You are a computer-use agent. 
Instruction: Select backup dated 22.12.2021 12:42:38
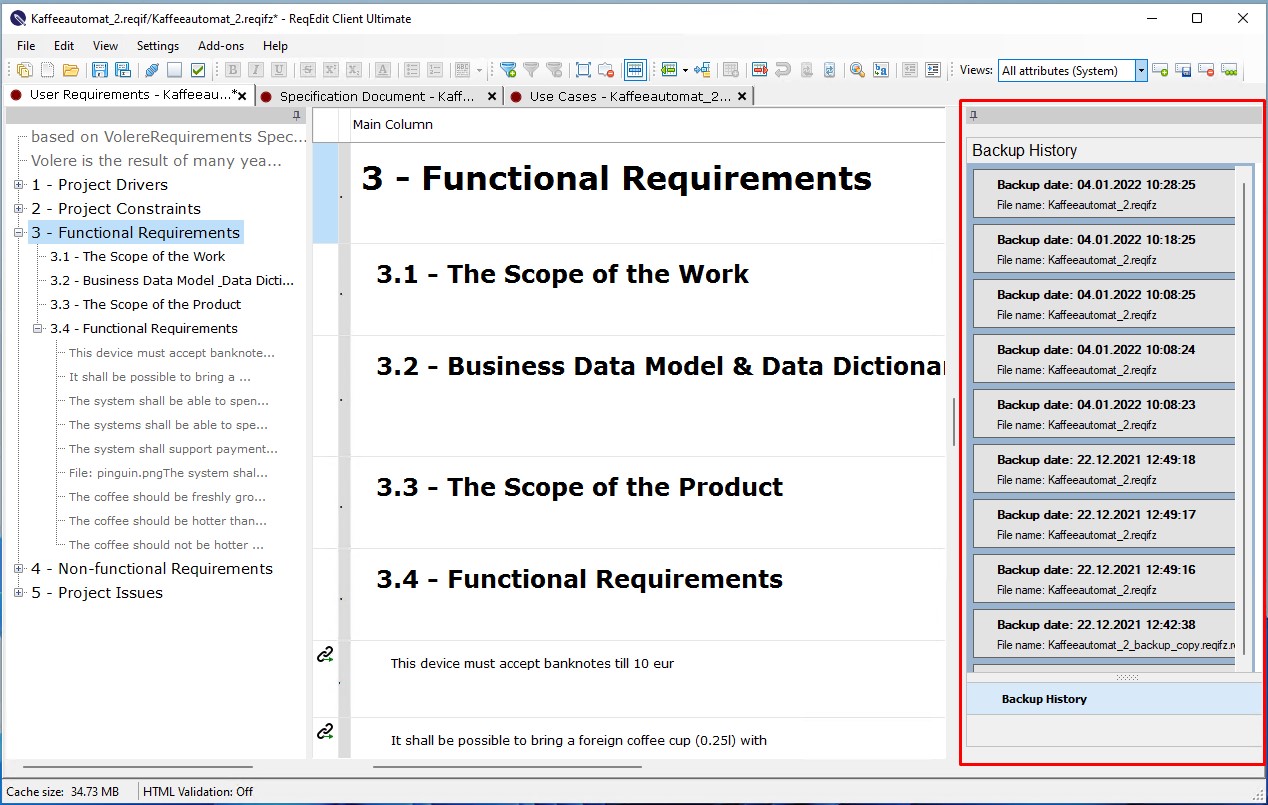point(1104,634)
